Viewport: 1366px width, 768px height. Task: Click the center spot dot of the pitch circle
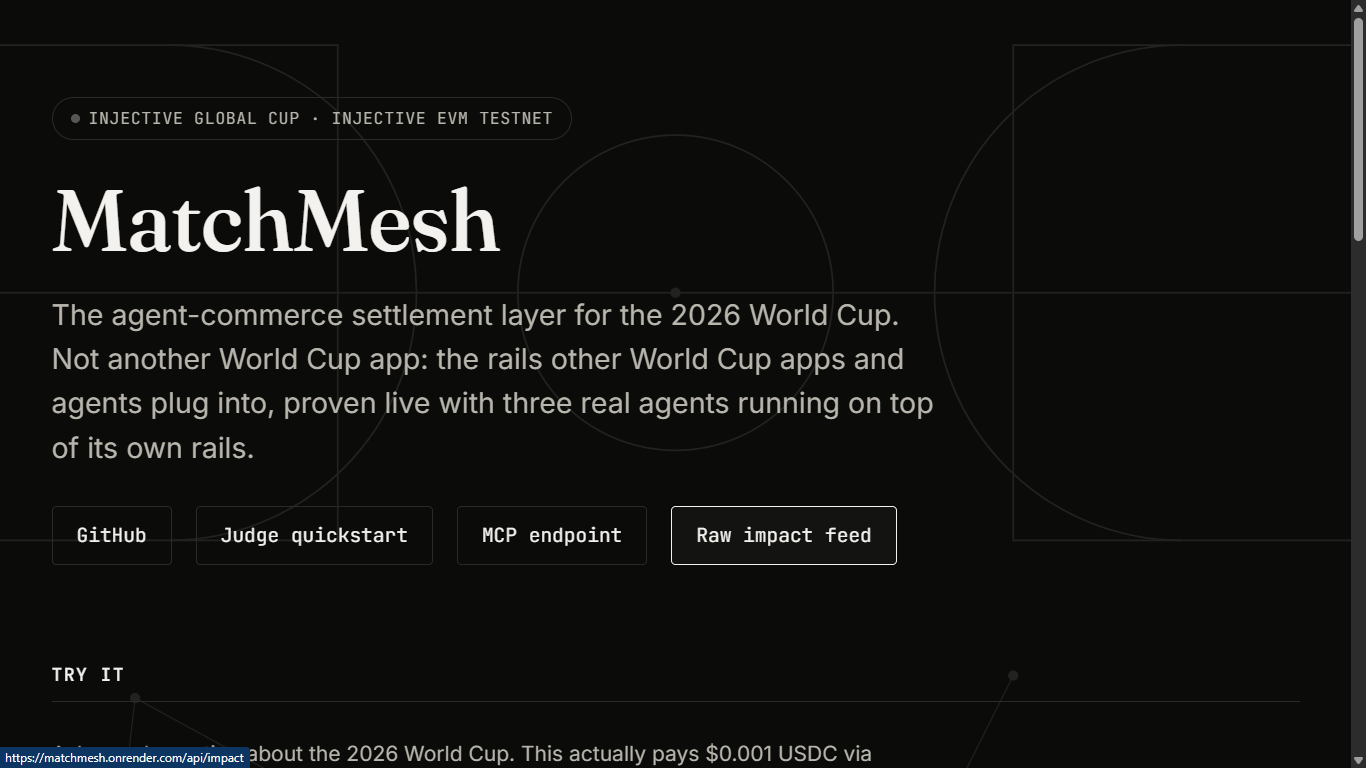(675, 293)
